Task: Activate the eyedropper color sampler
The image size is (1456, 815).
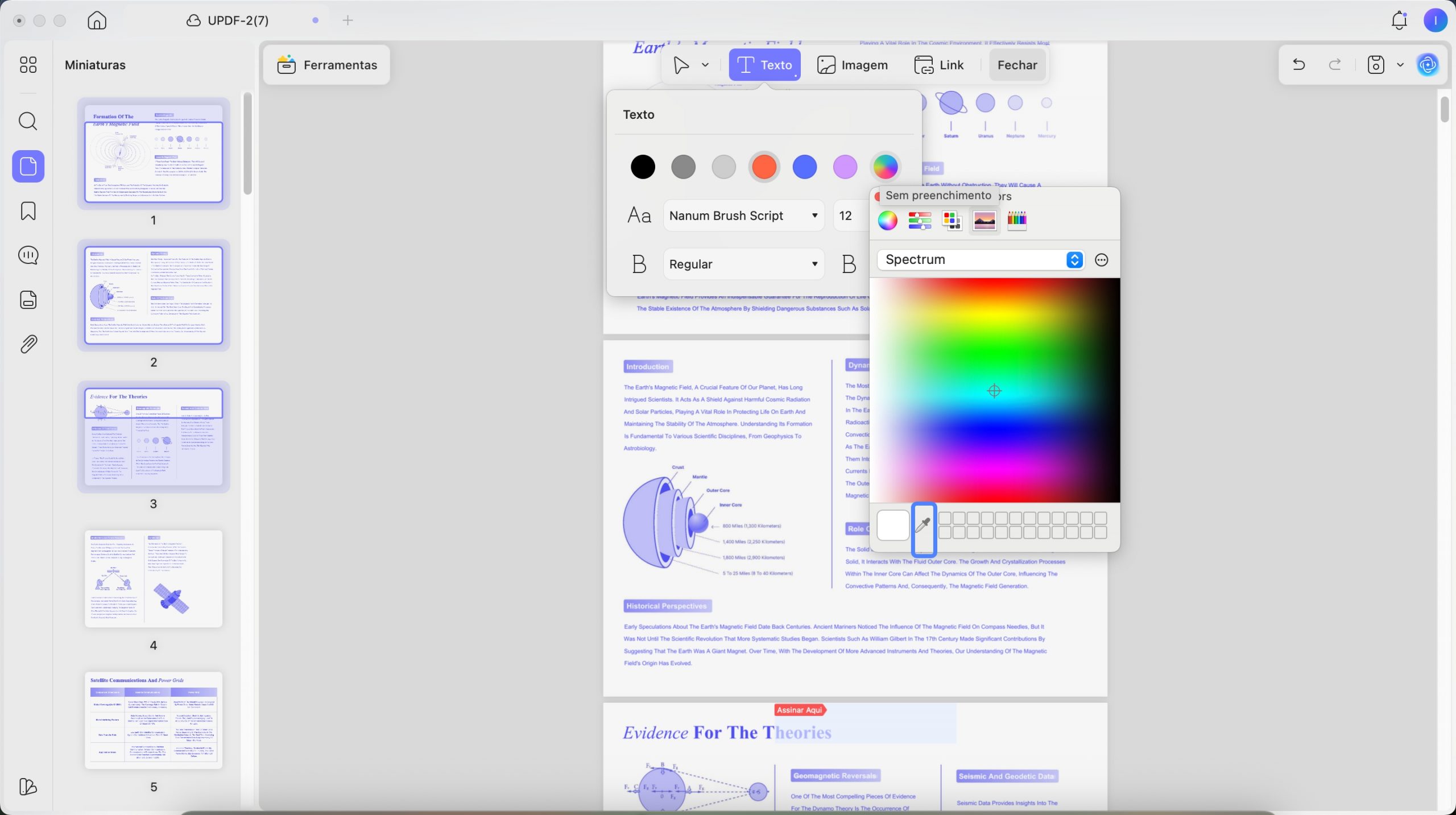Action: [924, 526]
